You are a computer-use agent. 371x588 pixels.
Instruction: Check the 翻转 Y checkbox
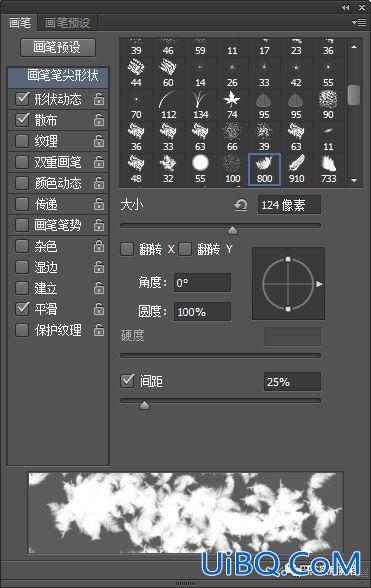[185, 249]
